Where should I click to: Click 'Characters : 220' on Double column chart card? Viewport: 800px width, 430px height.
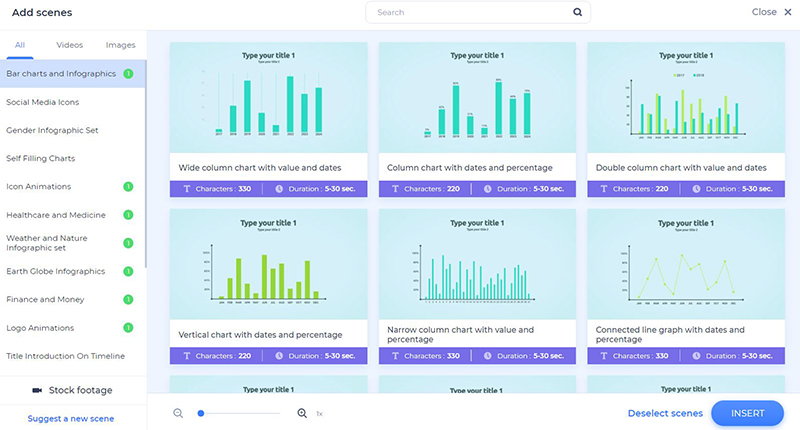[x=640, y=189]
